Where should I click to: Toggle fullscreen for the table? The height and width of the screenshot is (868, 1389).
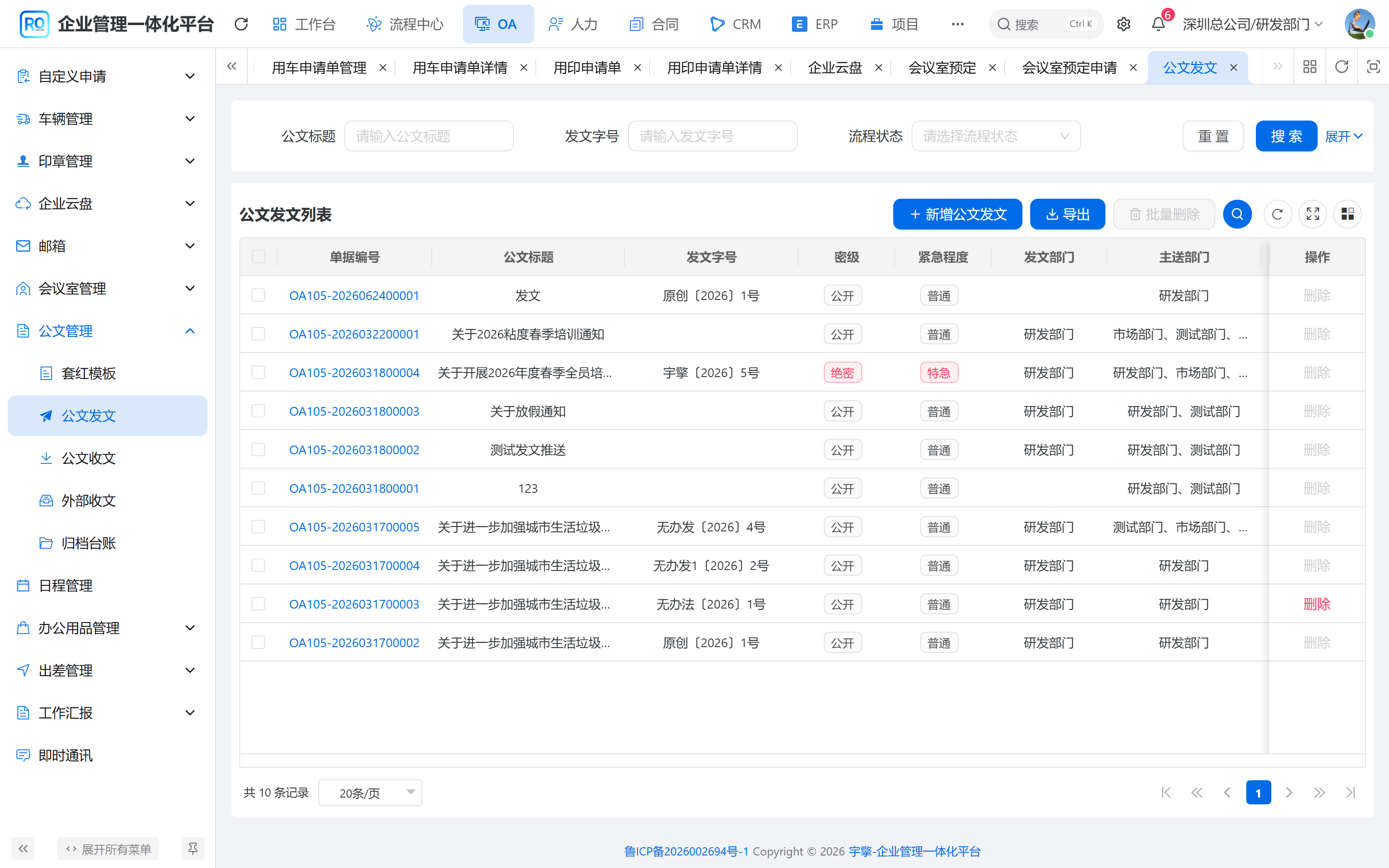pos(1313,214)
